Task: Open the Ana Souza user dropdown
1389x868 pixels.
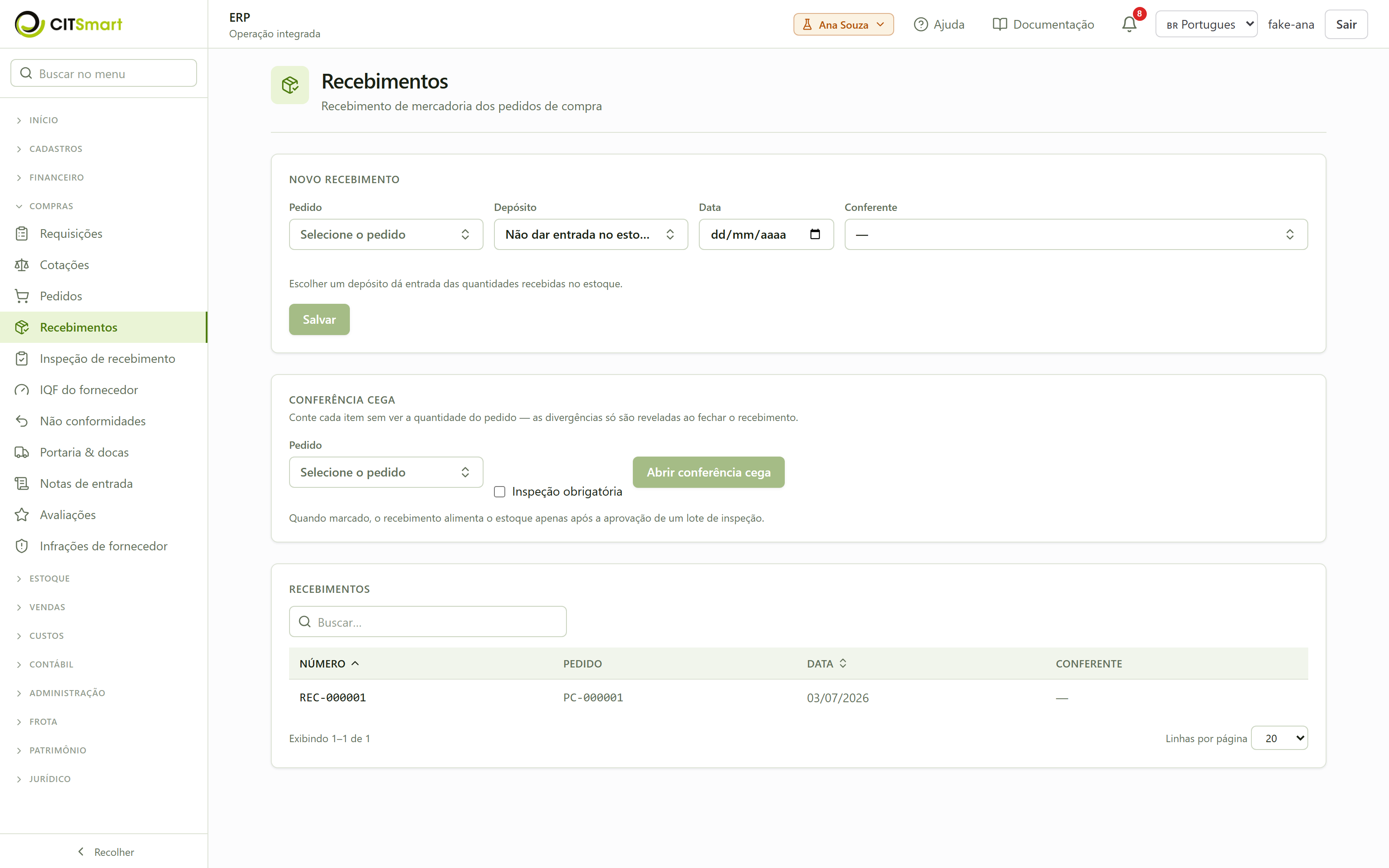Action: (843, 25)
